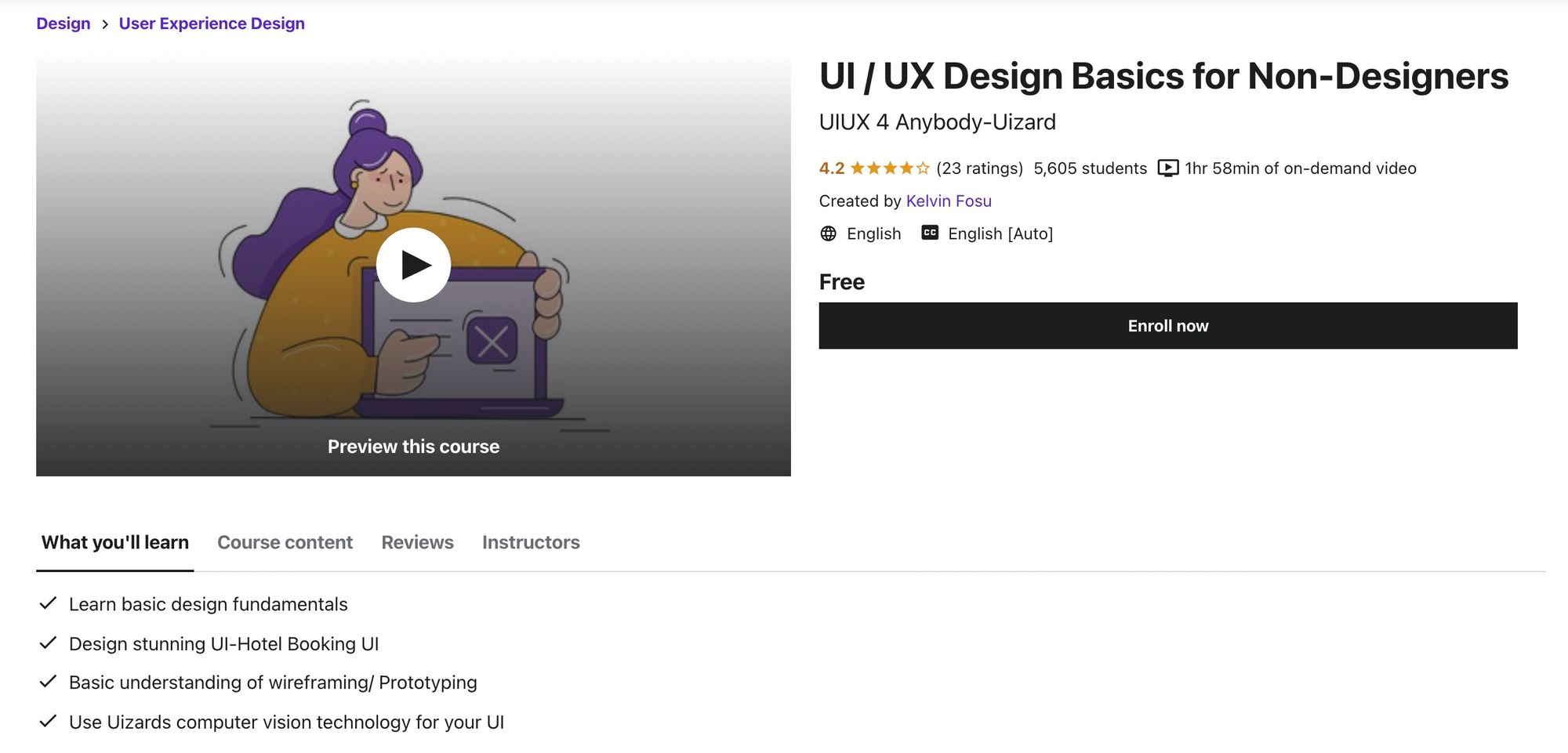Navigate to the Design breadcrumb link
This screenshot has height=753, width=1568.
pyautogui.click(x=64, y=23)
